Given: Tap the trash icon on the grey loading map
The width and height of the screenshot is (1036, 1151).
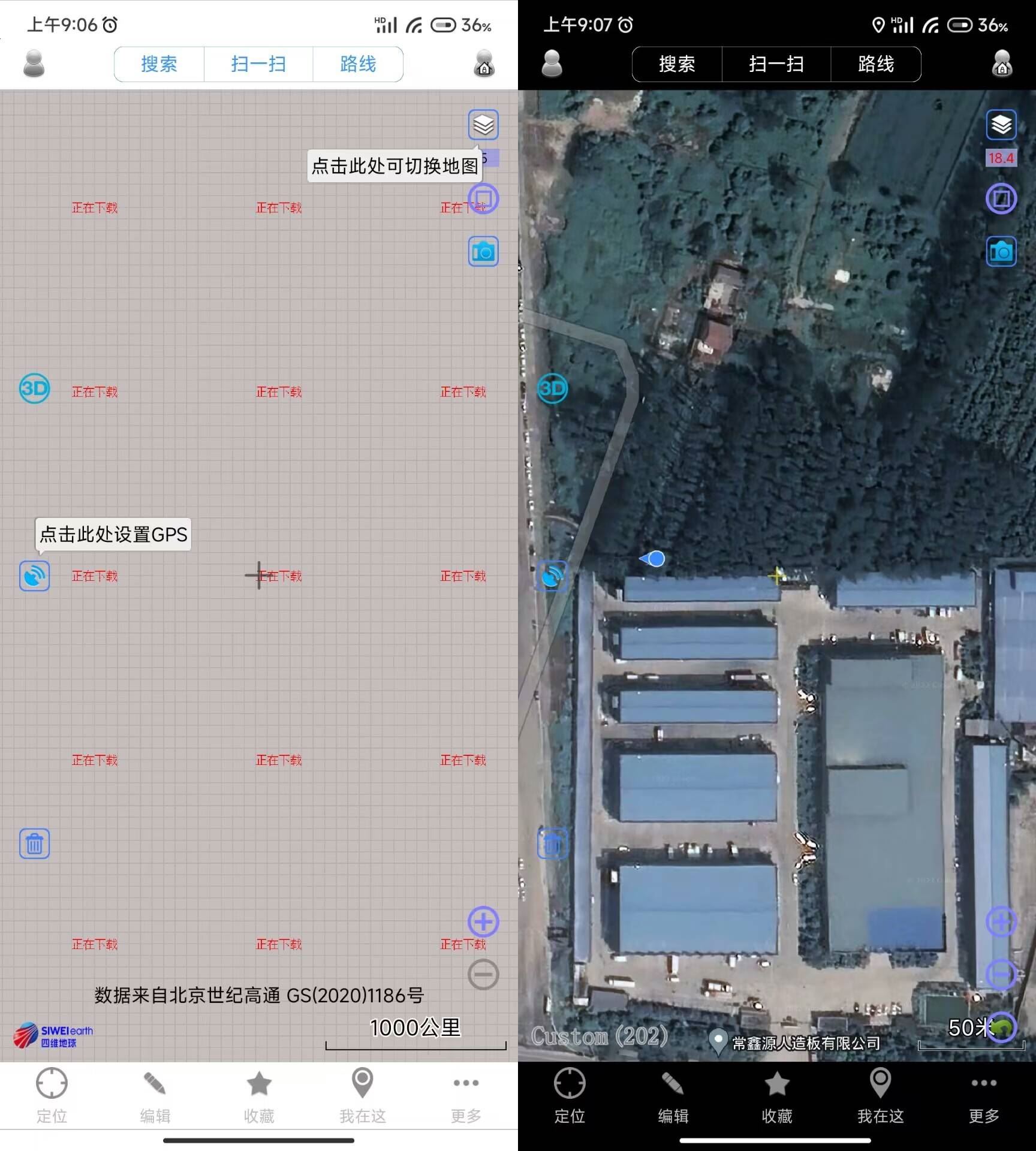Looking at the screenshot, I should click(34, 844).
